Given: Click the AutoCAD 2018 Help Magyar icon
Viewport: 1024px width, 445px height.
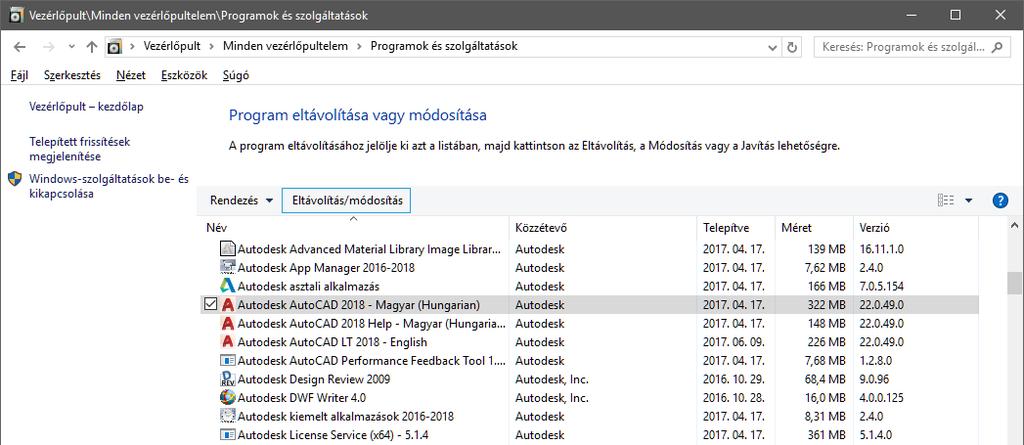Looking at the screenshot, I should (x=227, y=323).
